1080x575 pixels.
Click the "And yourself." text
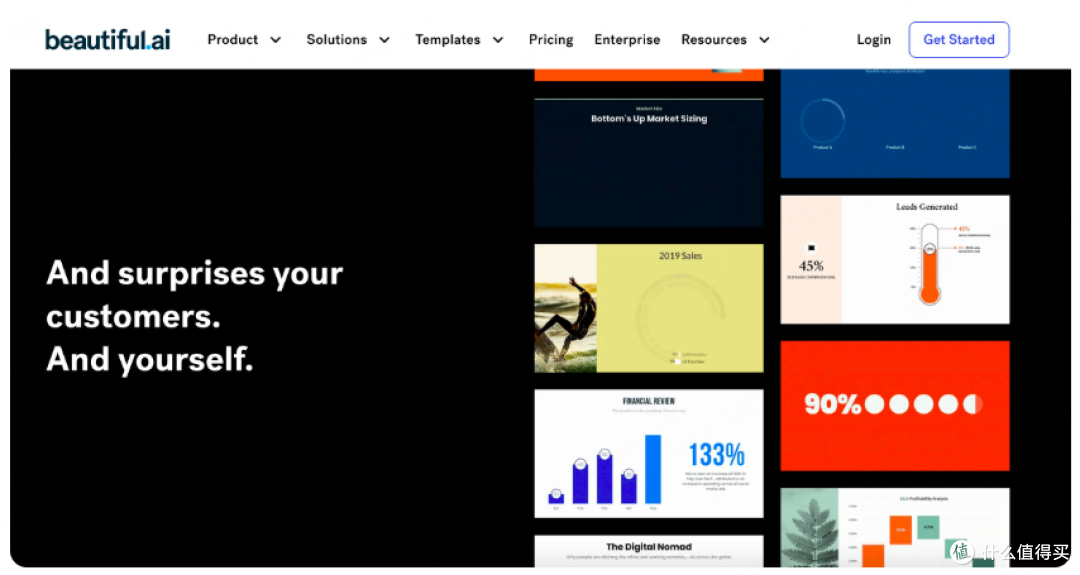(149, 359)
